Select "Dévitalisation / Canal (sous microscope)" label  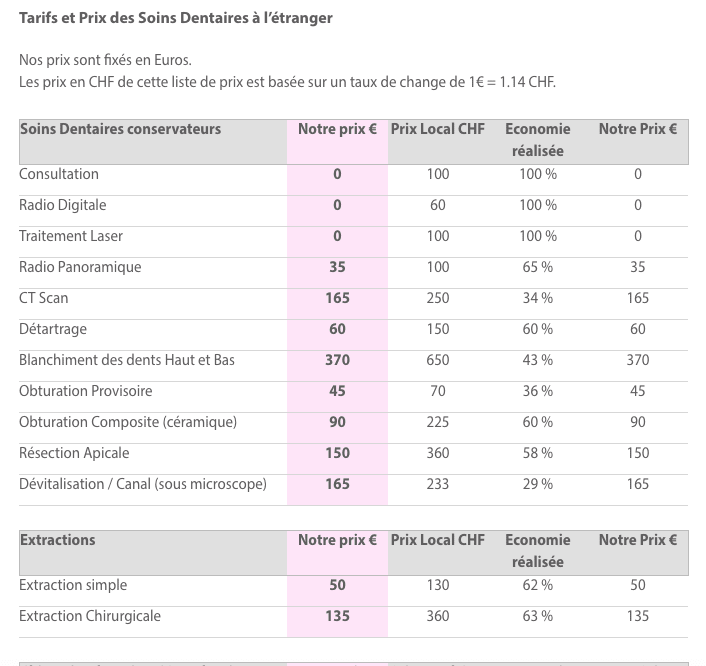coord(143,484)
